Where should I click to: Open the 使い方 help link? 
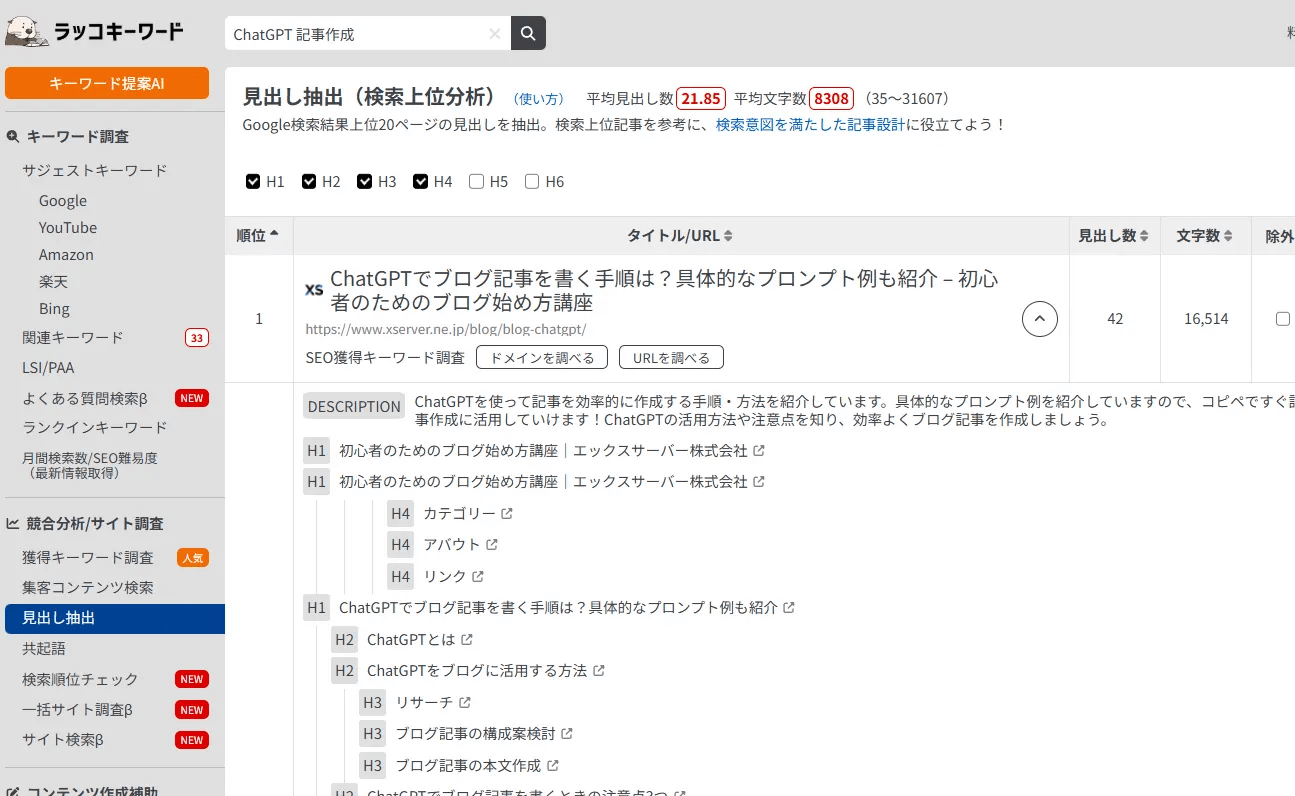(538, 99)
